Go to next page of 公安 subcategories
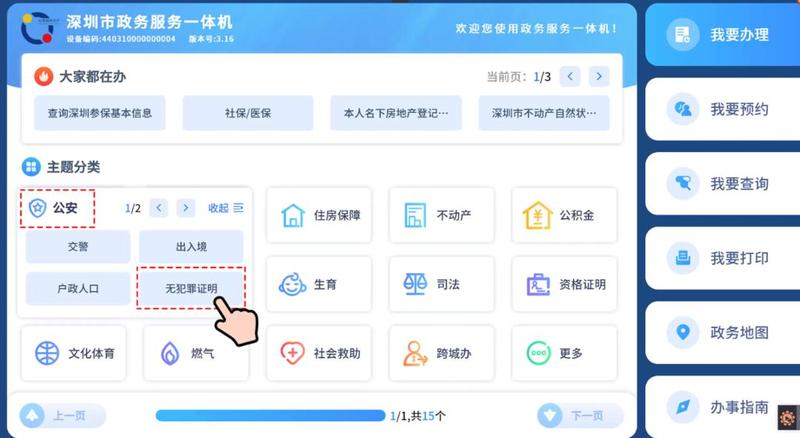The image size is (800, 438). point(186,208)
